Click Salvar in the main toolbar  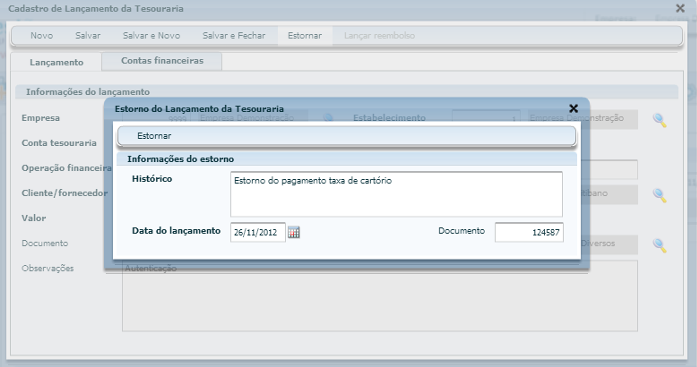[88, 36]
